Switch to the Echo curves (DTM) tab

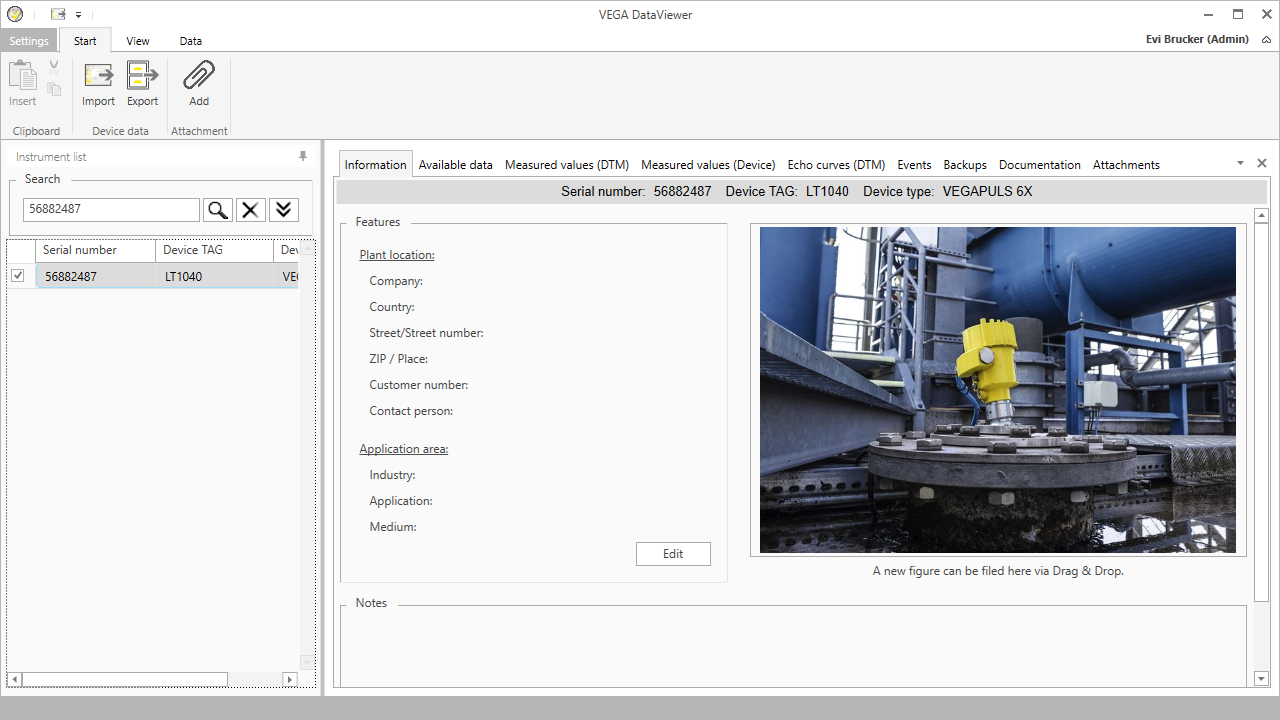(836, 164)
